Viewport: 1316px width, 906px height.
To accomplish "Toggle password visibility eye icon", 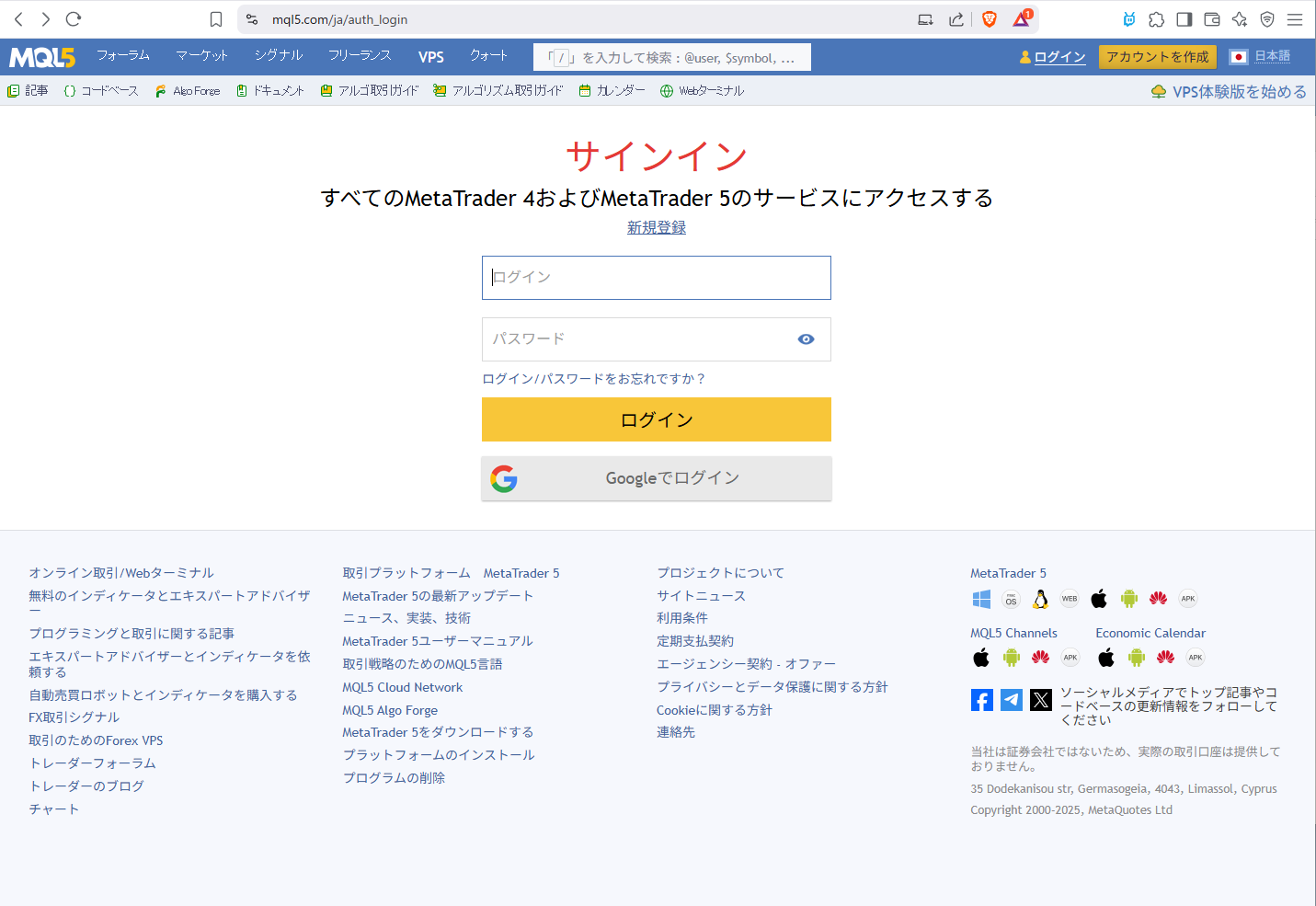I will (806, 339).
